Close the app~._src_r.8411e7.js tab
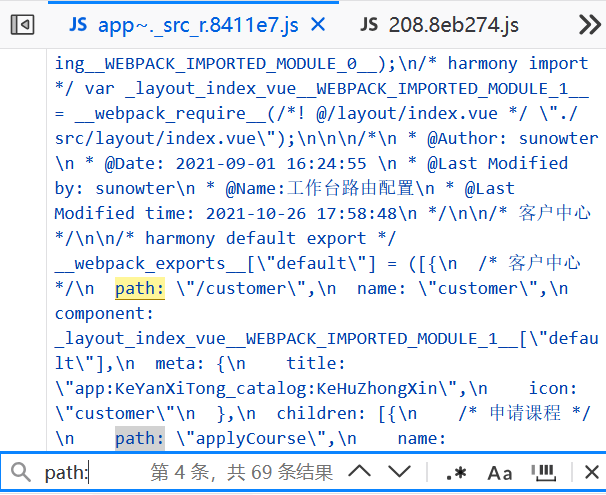Image resolution: width=606 pixels, height=495 pixels. point(317,24)
